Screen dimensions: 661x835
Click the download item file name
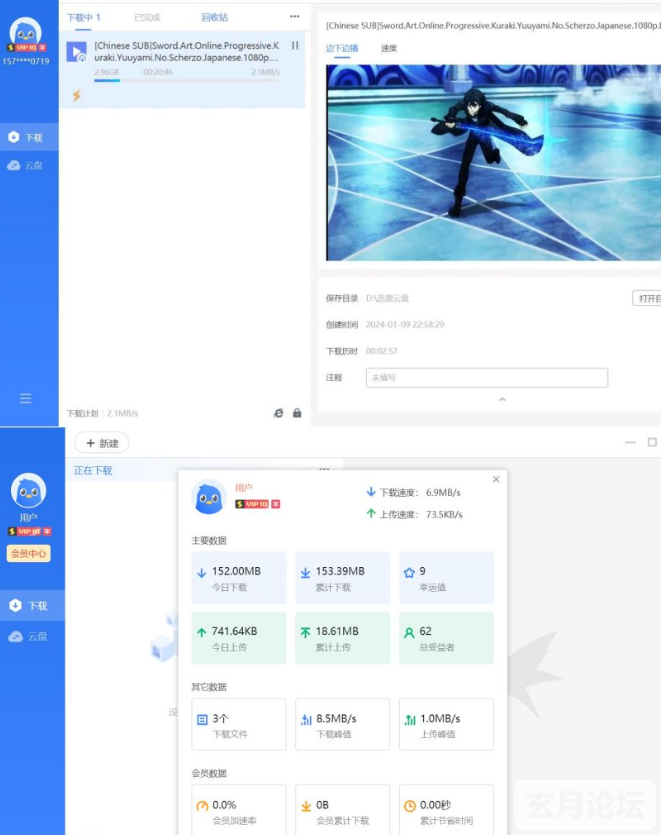click(186, 52)
